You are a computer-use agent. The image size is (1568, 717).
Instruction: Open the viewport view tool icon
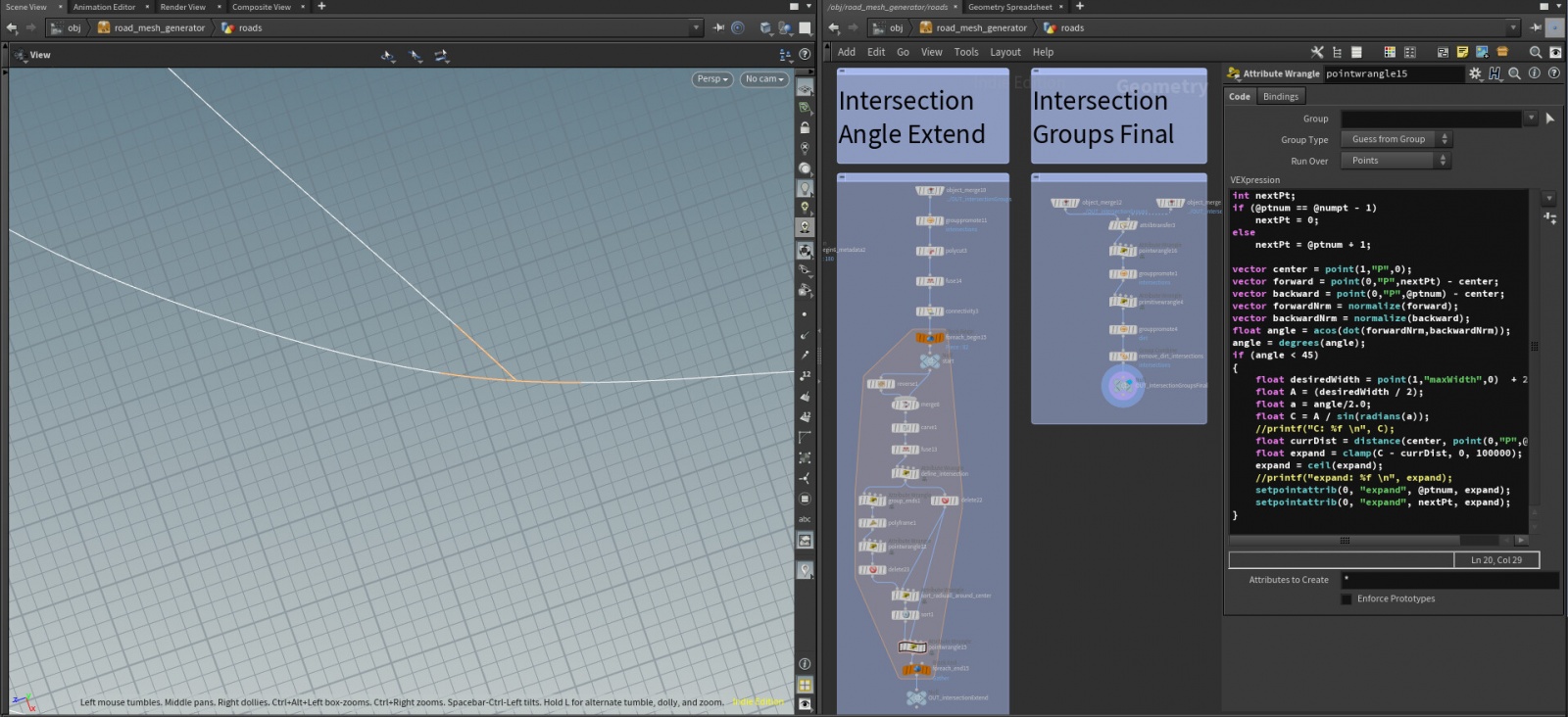tap(442, 56)
